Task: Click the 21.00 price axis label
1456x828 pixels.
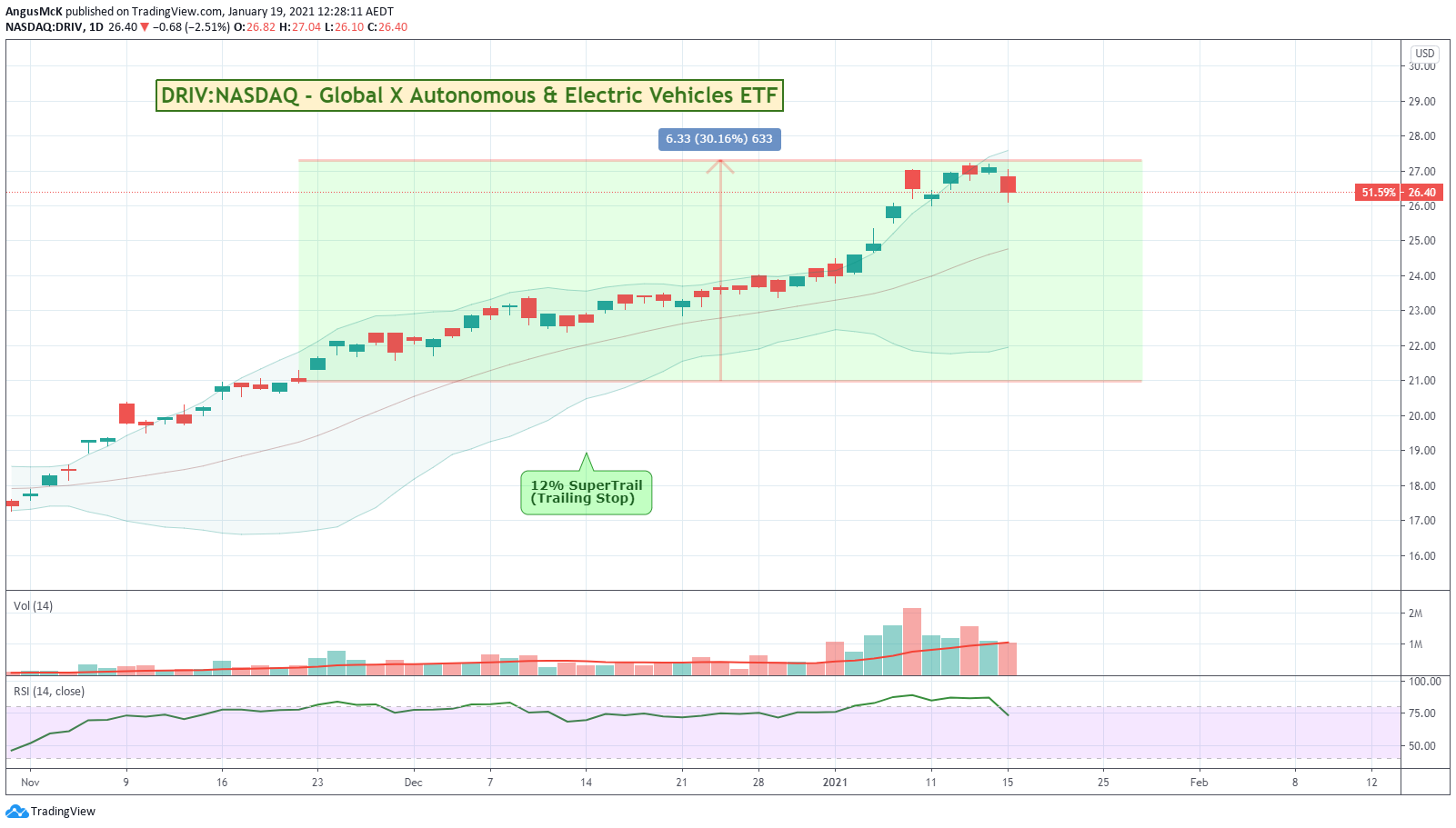Action: click(x=1422, y=381)
